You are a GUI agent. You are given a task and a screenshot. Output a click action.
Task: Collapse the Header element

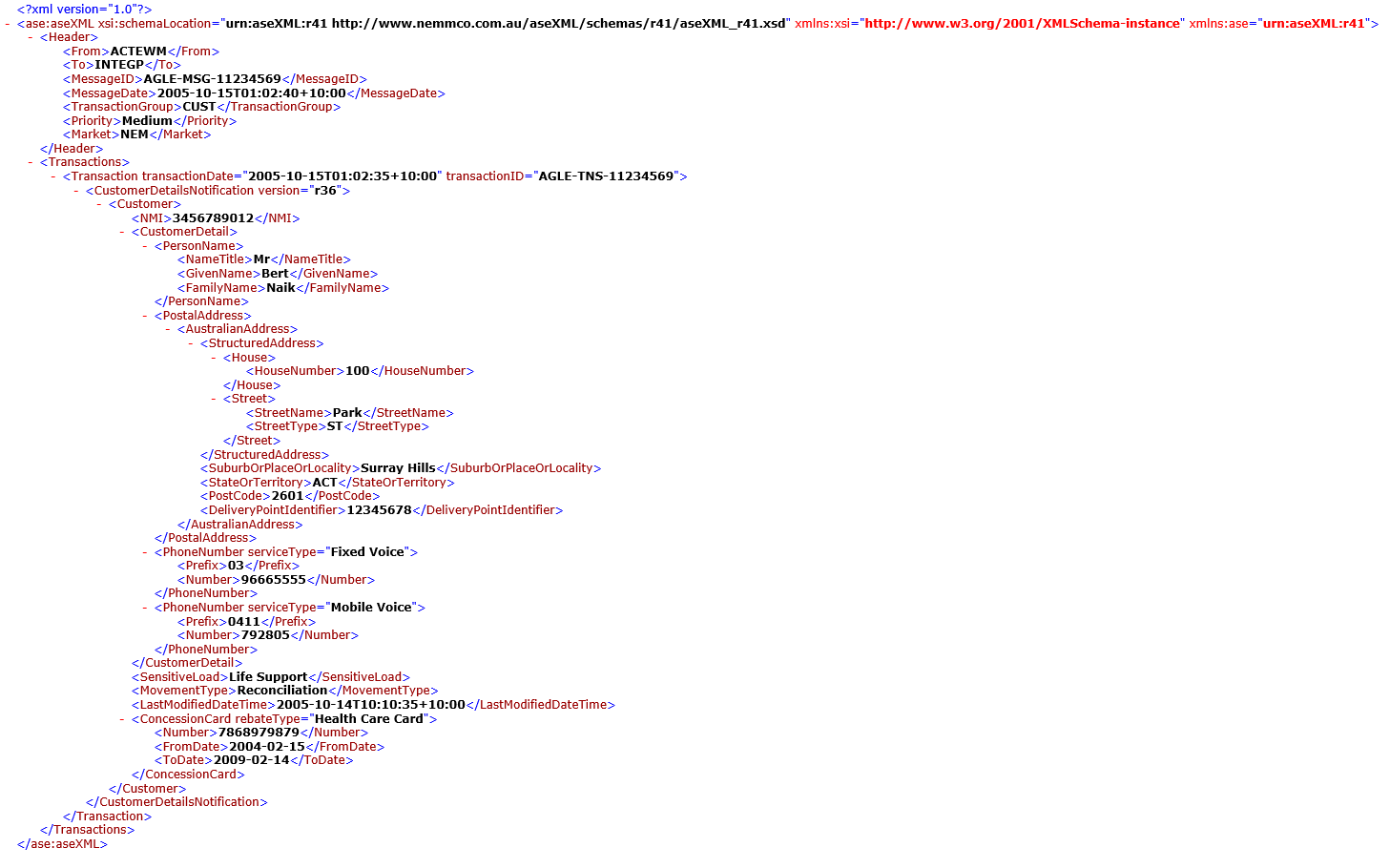coord(31,37)
